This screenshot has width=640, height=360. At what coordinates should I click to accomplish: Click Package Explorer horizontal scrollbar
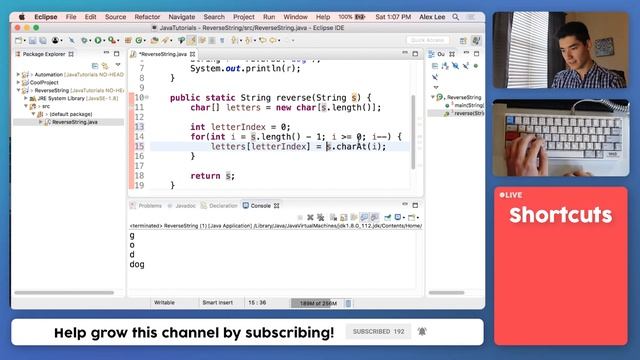[x=64, y=293]
